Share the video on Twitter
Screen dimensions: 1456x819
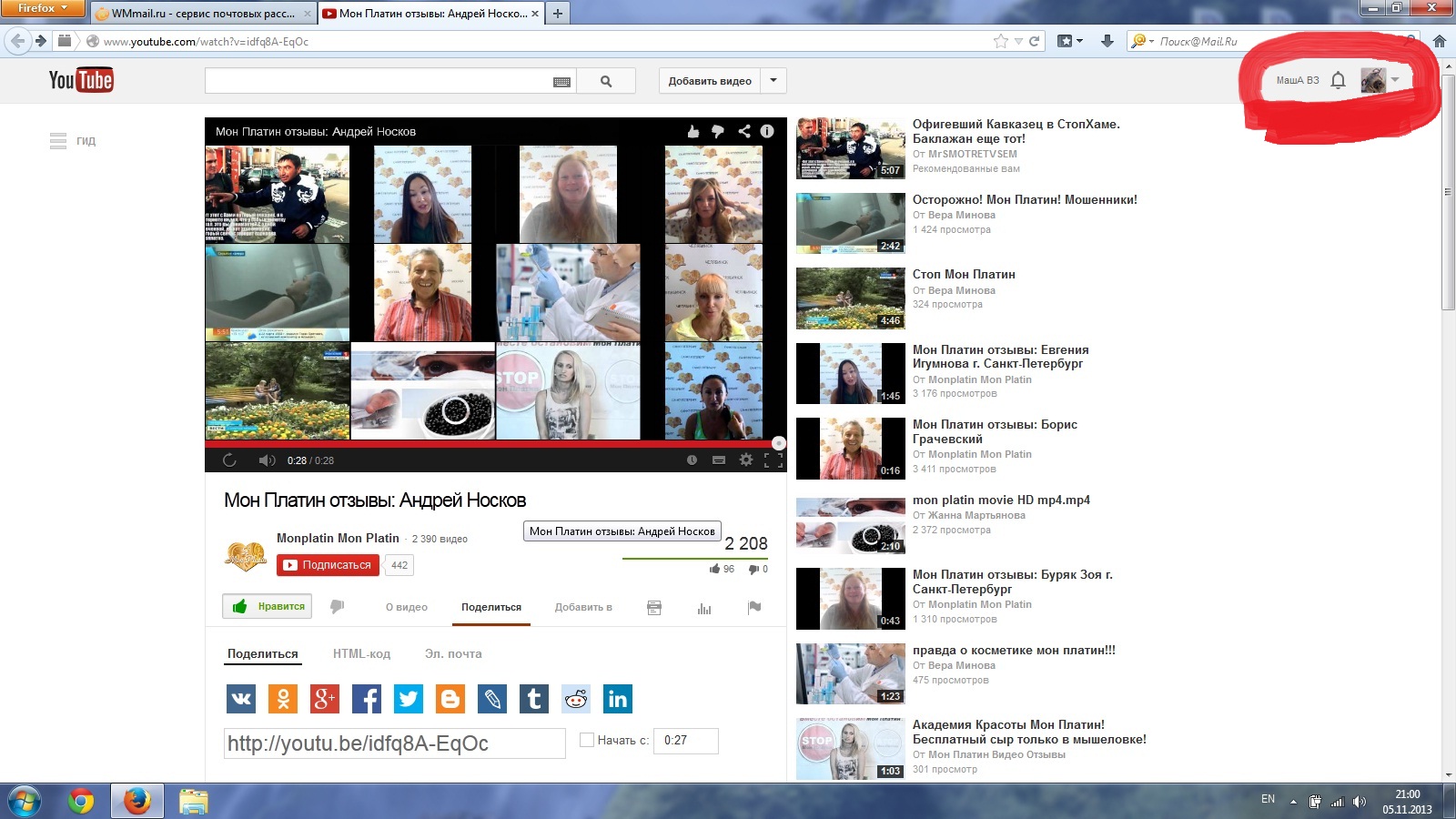point(409,699)
